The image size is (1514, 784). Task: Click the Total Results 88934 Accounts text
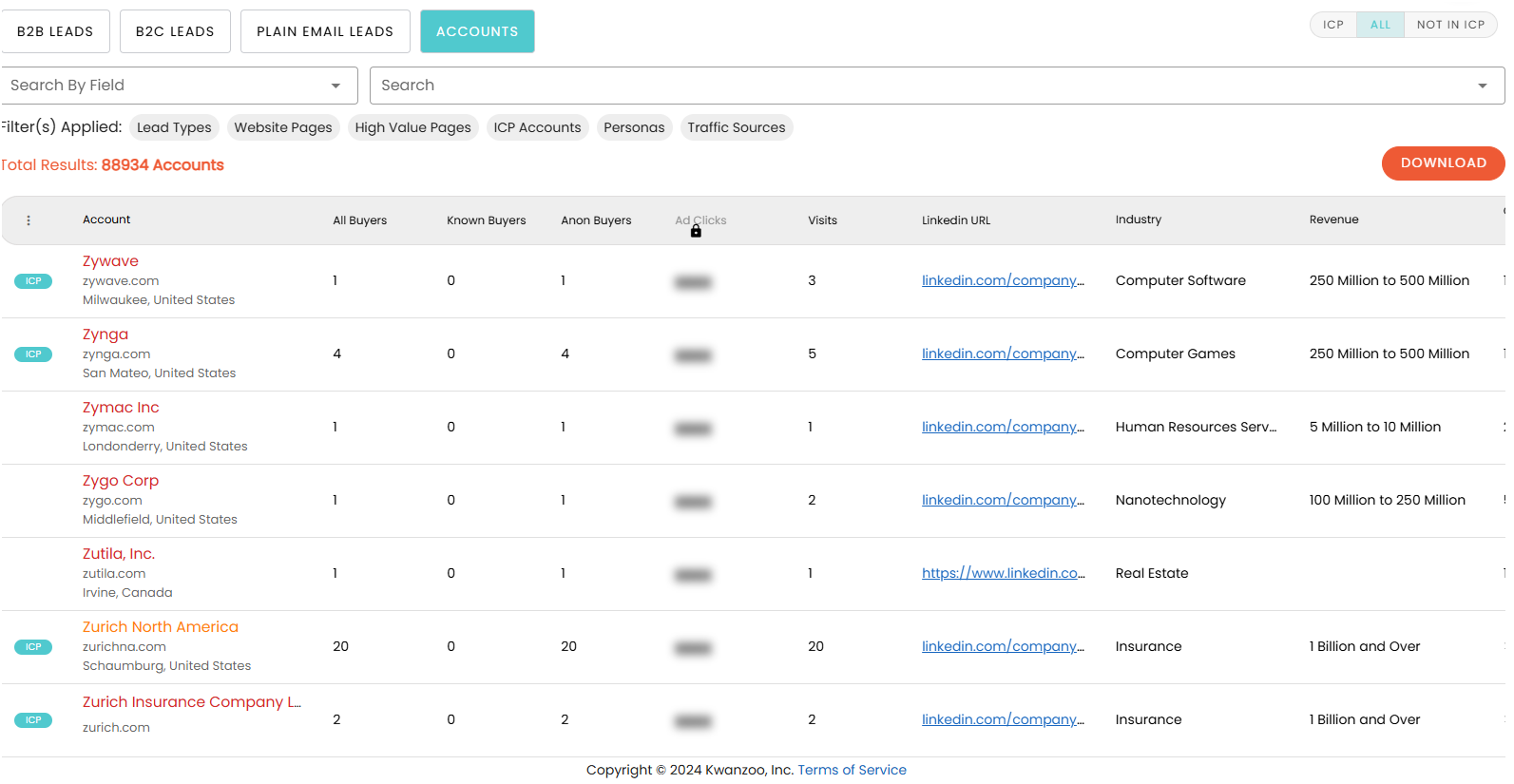coord(112,165)
